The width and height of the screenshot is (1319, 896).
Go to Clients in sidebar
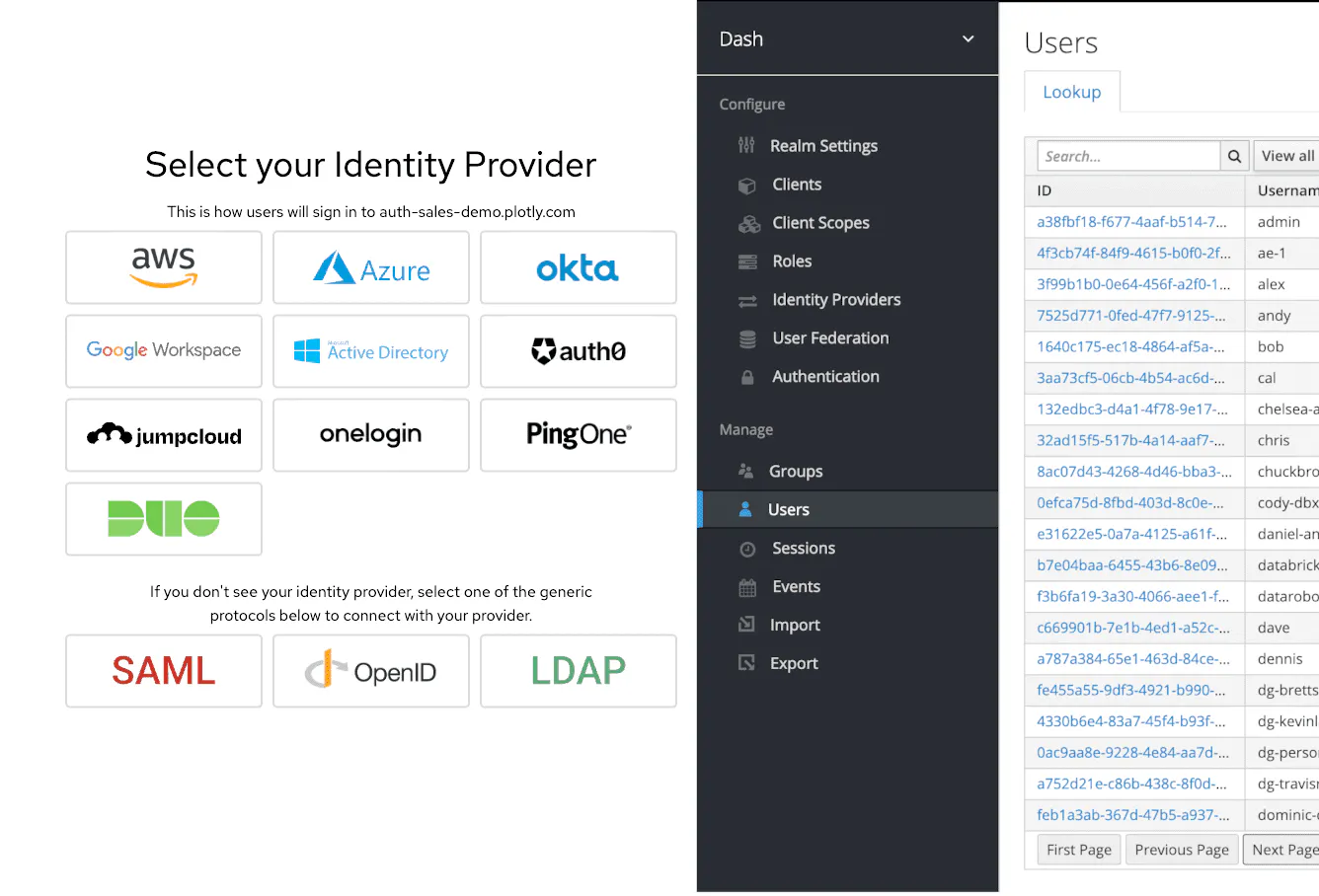click(797, 185)
